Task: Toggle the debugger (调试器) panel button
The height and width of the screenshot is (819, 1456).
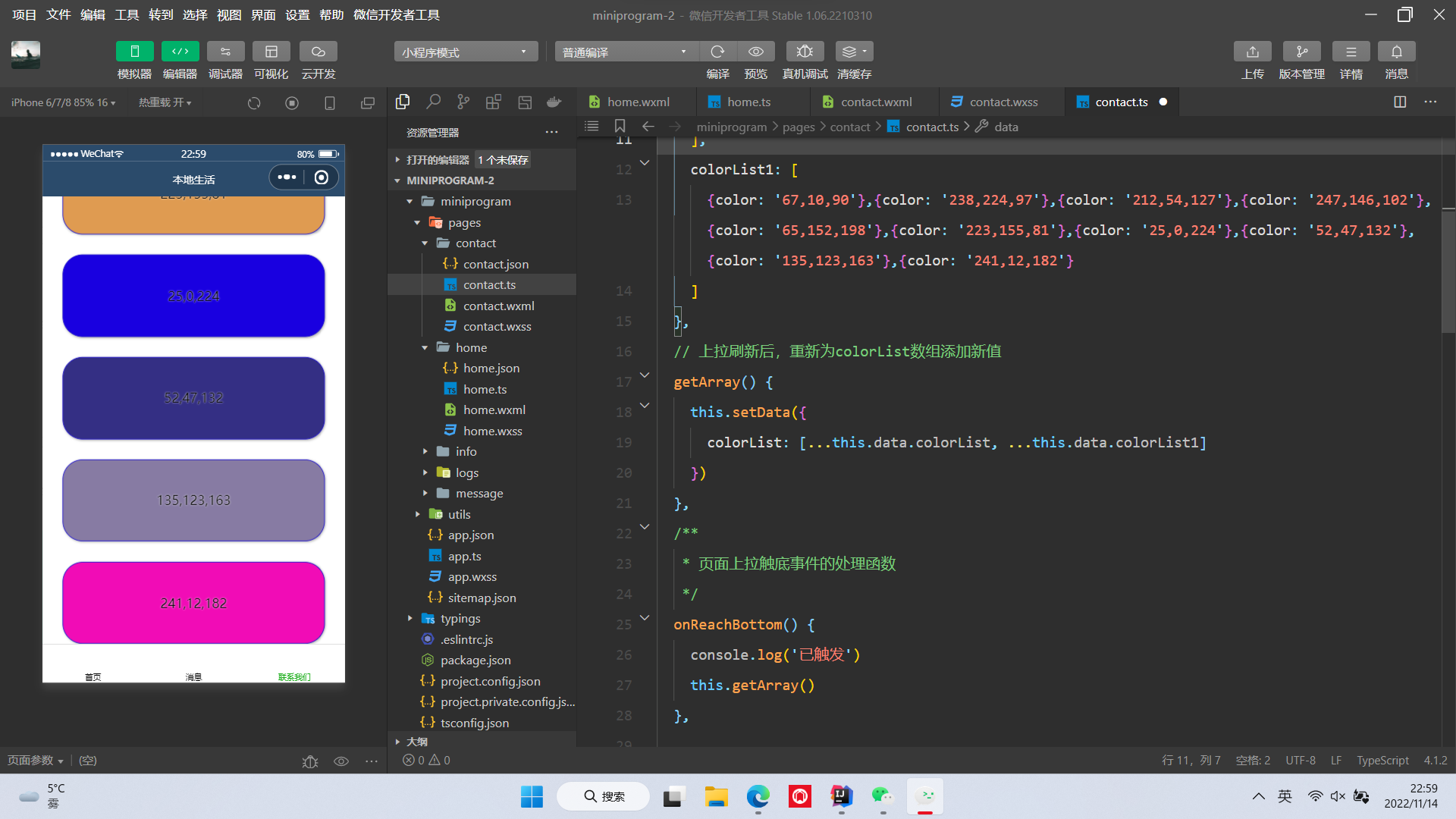Action: click(225, 52)
